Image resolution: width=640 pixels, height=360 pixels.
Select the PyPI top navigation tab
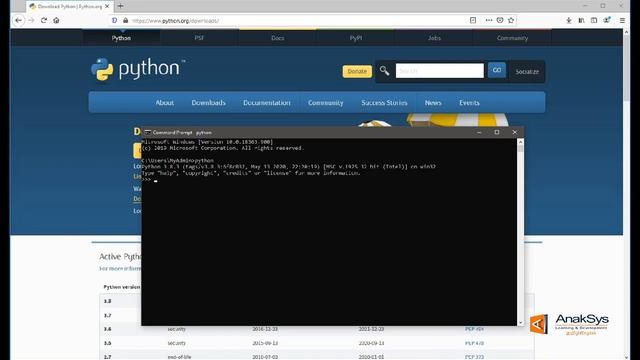coord(356,38)
